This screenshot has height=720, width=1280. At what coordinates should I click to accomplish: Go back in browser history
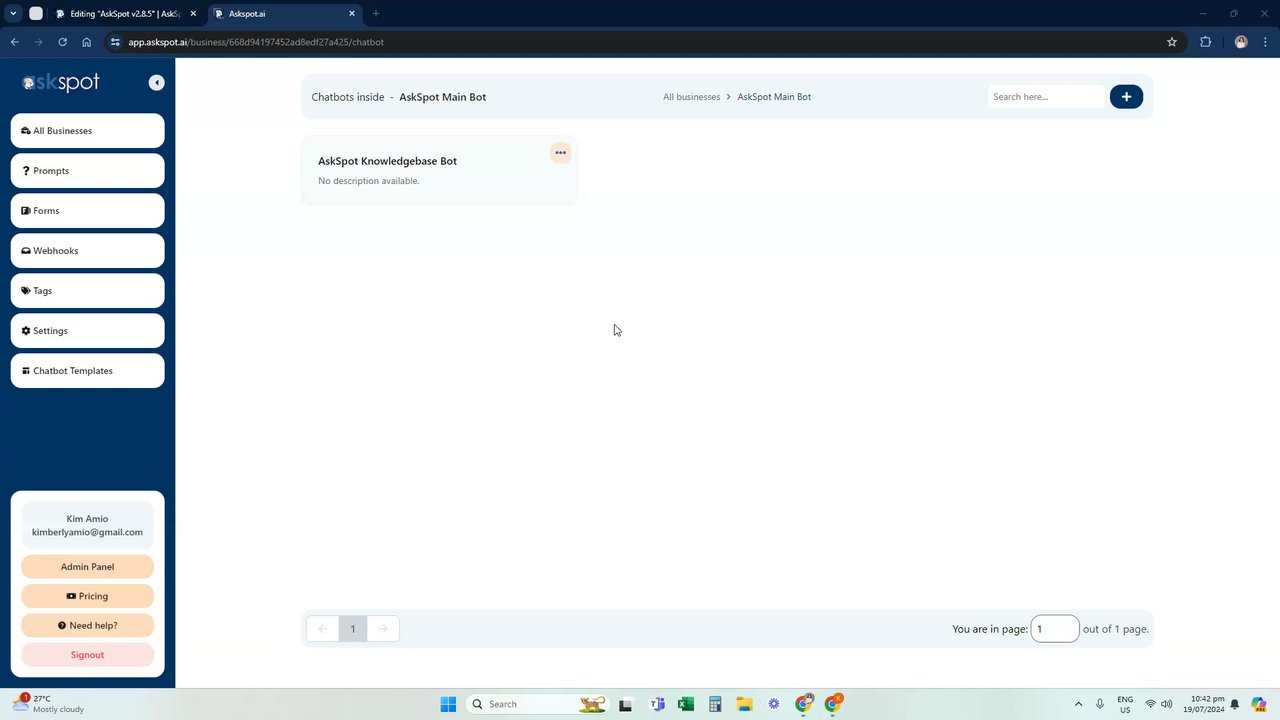point(14,42)
